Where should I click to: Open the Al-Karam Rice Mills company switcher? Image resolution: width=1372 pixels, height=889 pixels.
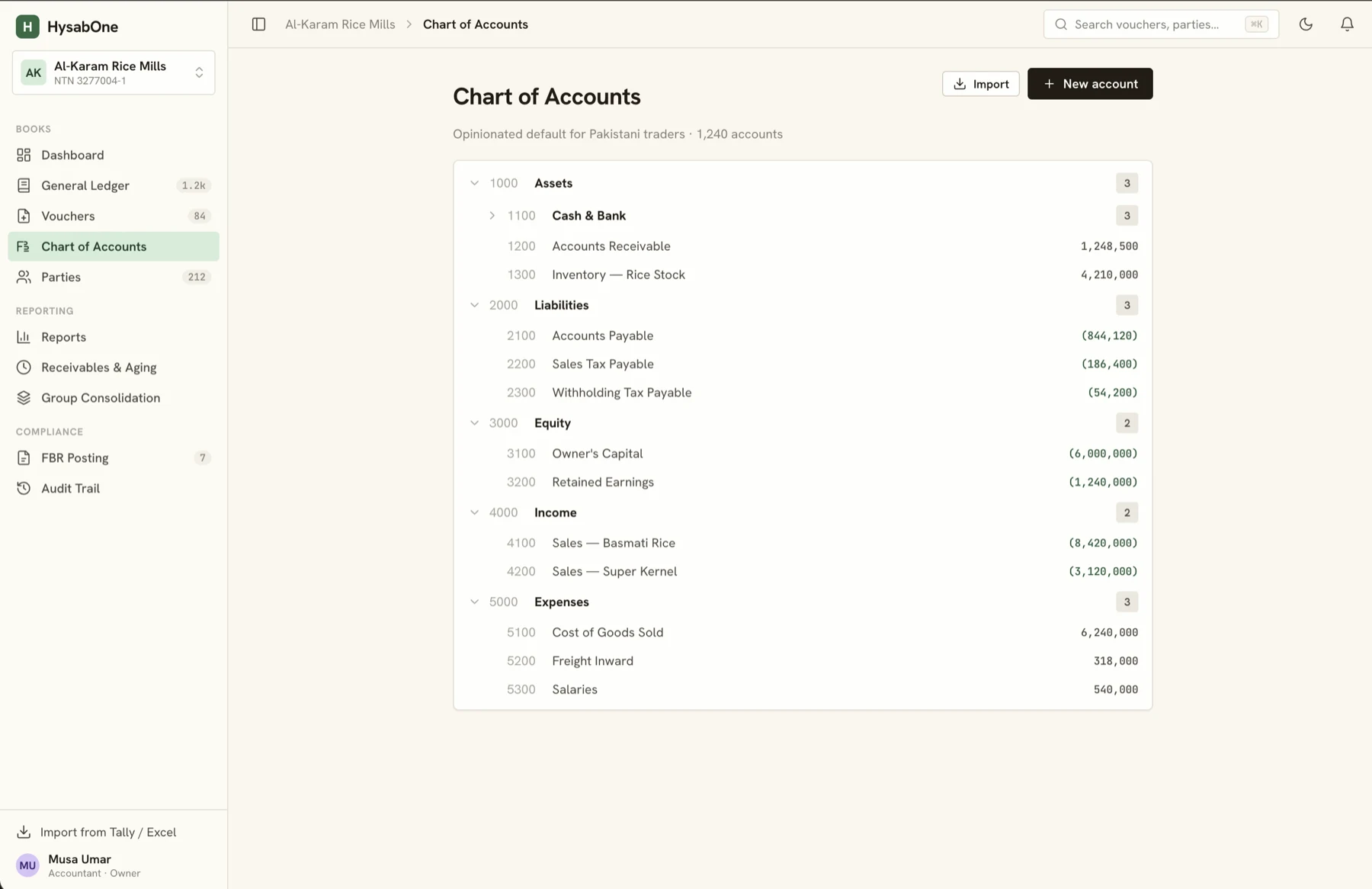pos(114,72)
